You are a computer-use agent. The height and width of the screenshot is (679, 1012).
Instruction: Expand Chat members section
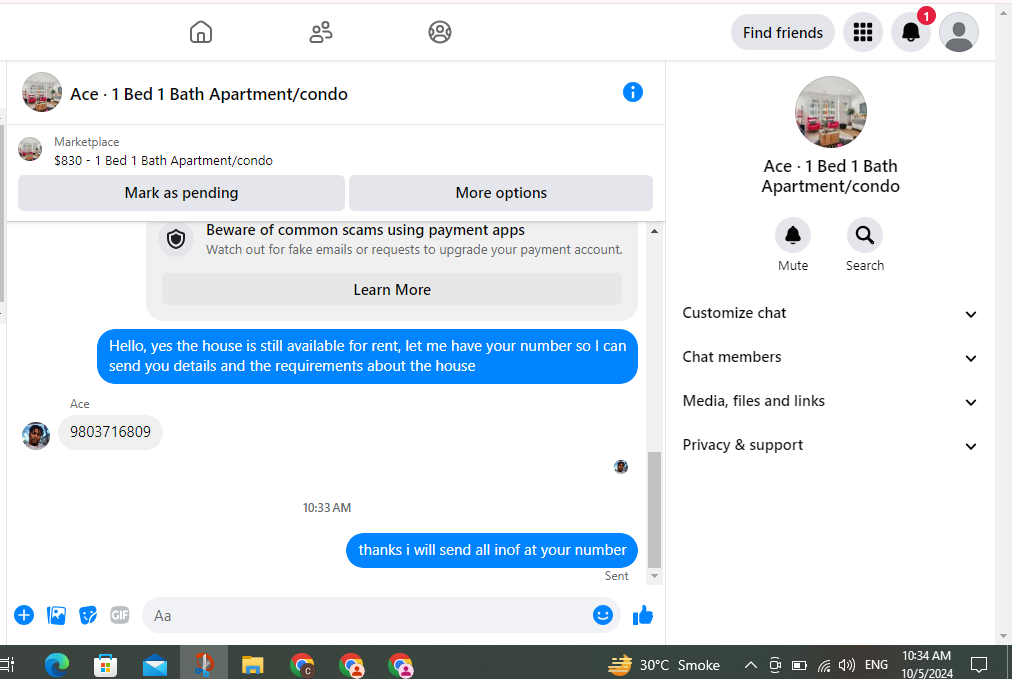click(x=830, y=357)
